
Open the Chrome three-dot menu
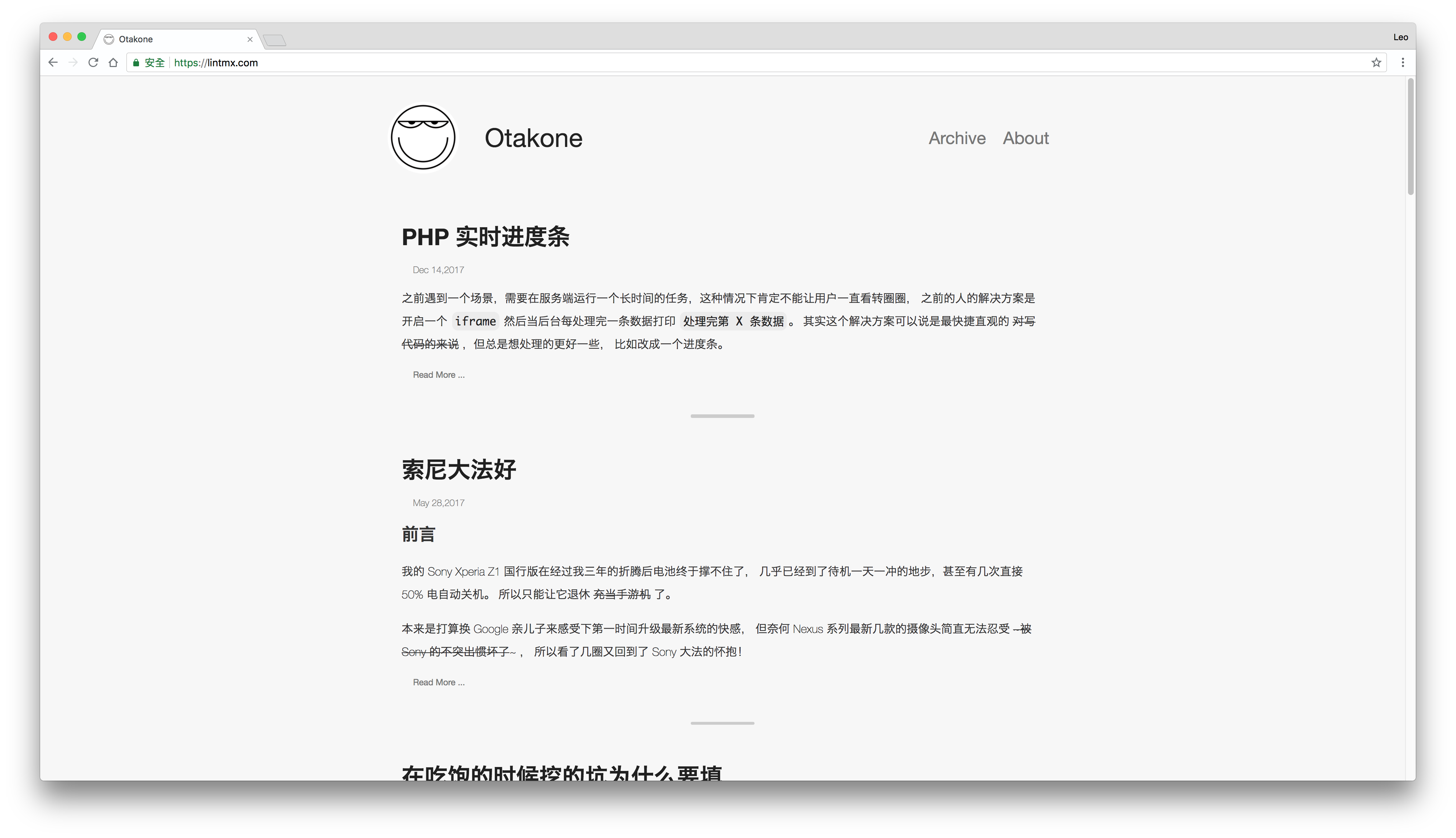[x=1403, y=62]
